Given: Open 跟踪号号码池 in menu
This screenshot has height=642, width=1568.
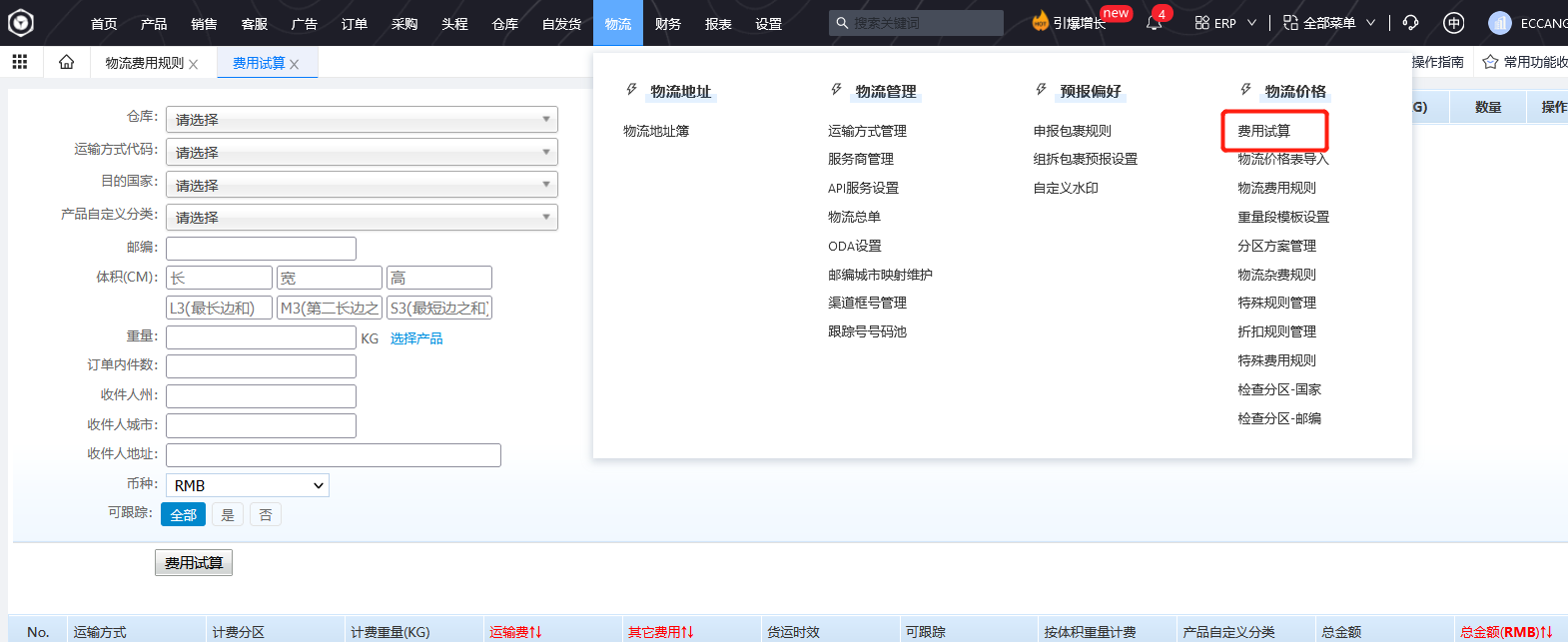Looking at the screenshot, I should 867,331.
